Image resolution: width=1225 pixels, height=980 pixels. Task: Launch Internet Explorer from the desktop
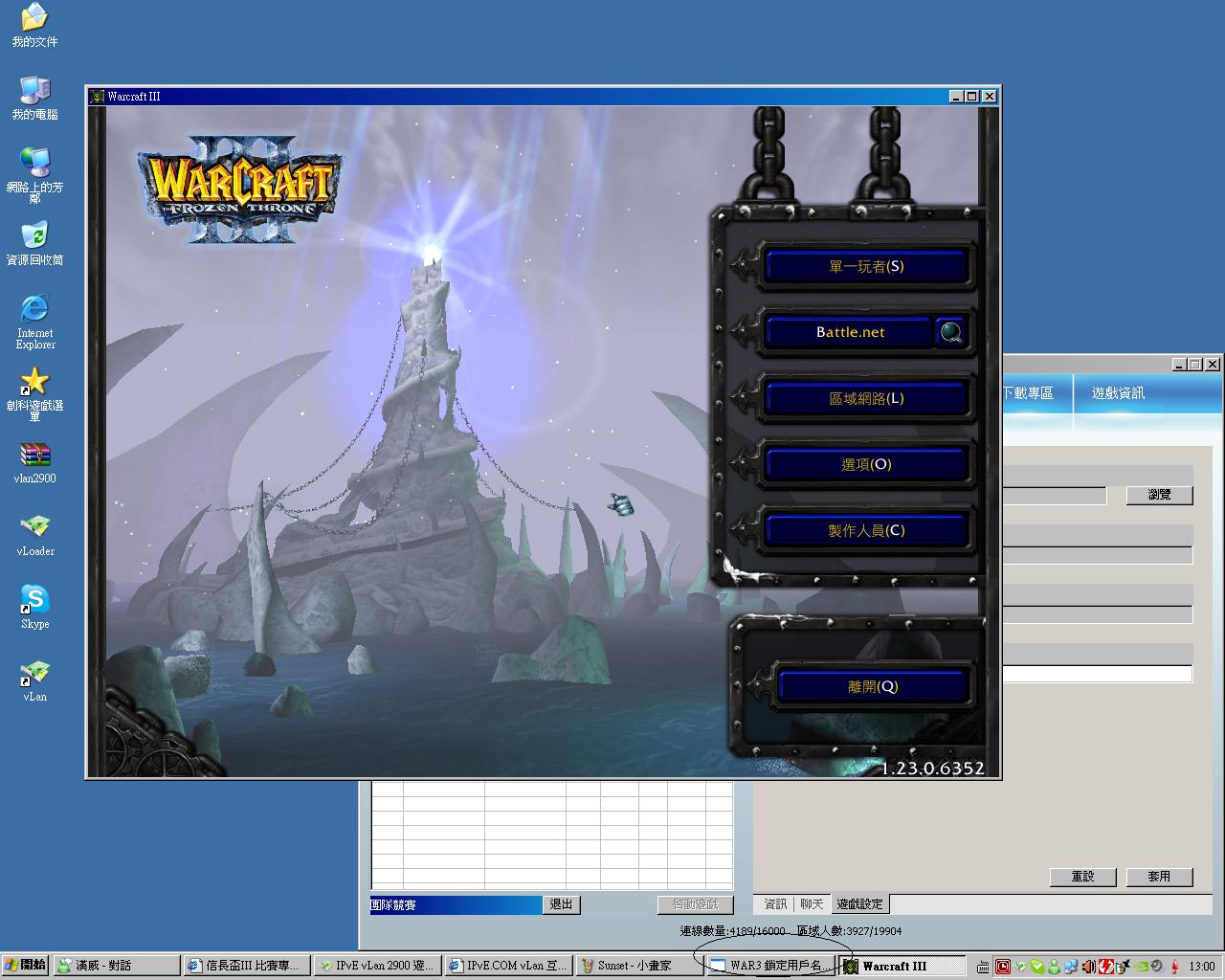[x=34, y=321]
